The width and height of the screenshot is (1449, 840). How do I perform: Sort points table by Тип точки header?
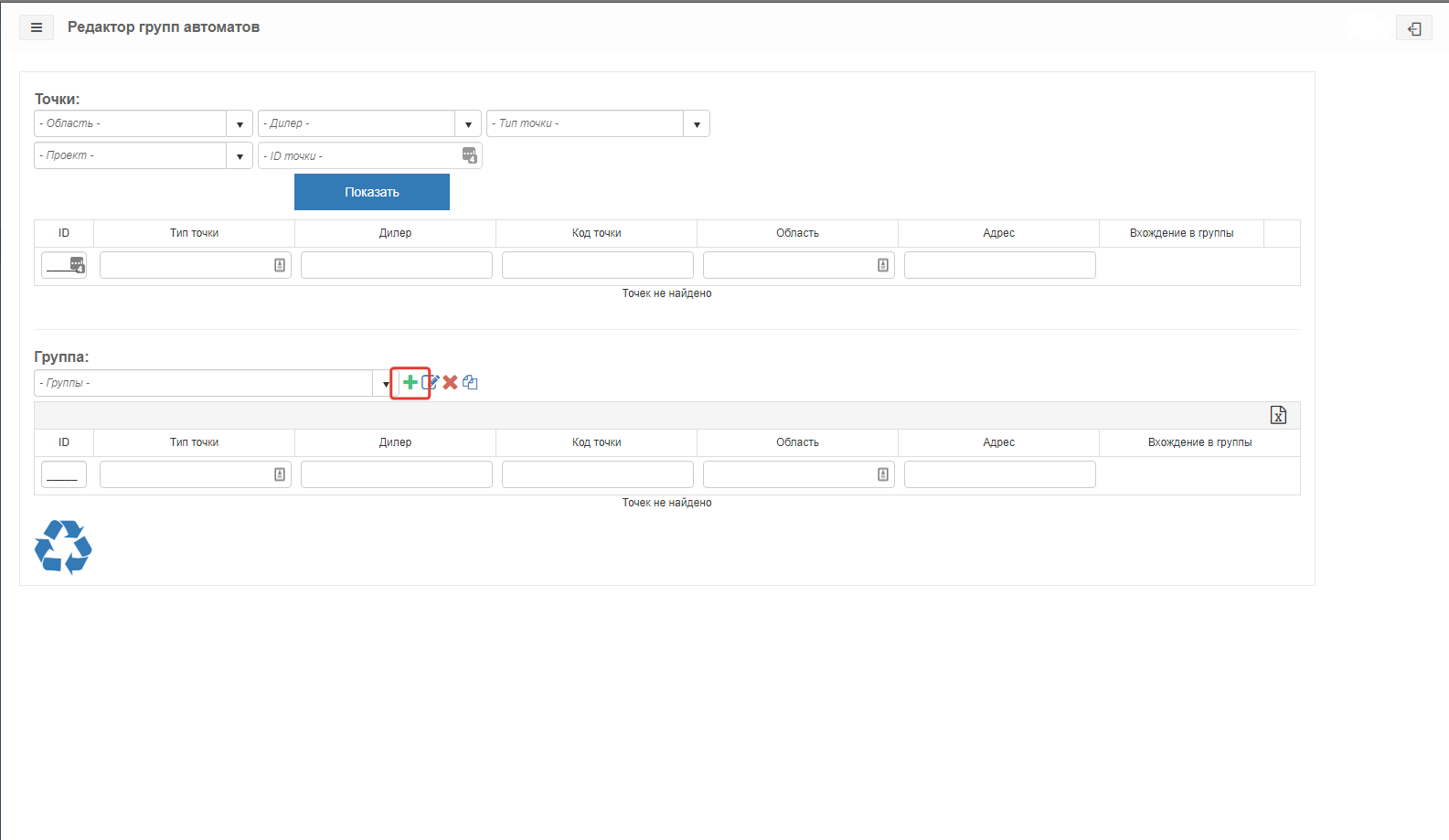click(194, 233)
